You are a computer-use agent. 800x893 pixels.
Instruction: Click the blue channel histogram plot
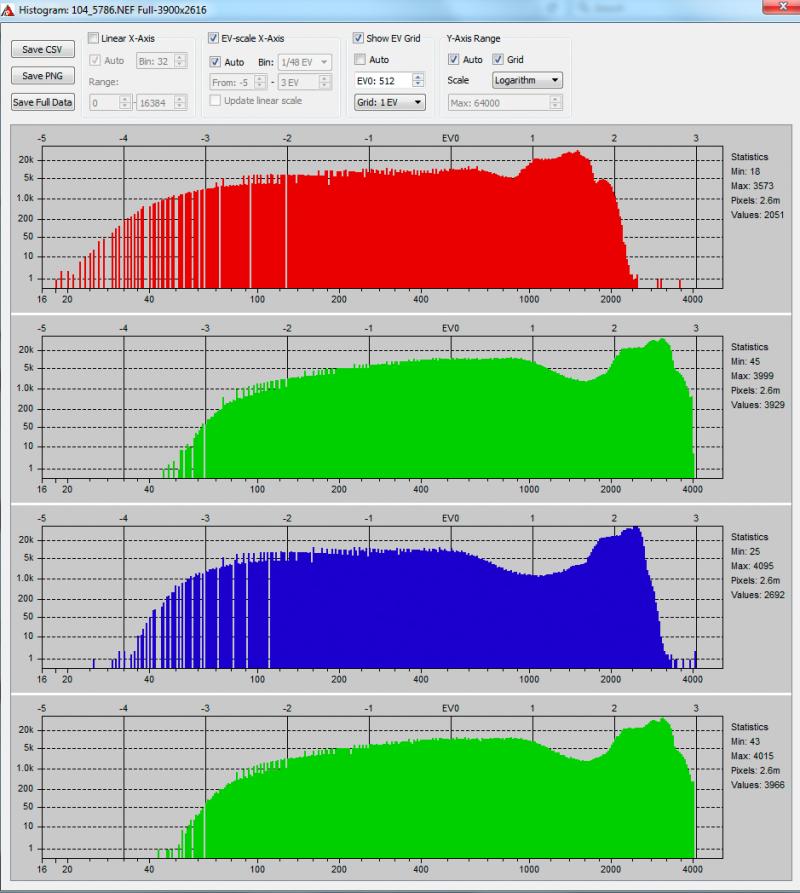pos(382,597)
